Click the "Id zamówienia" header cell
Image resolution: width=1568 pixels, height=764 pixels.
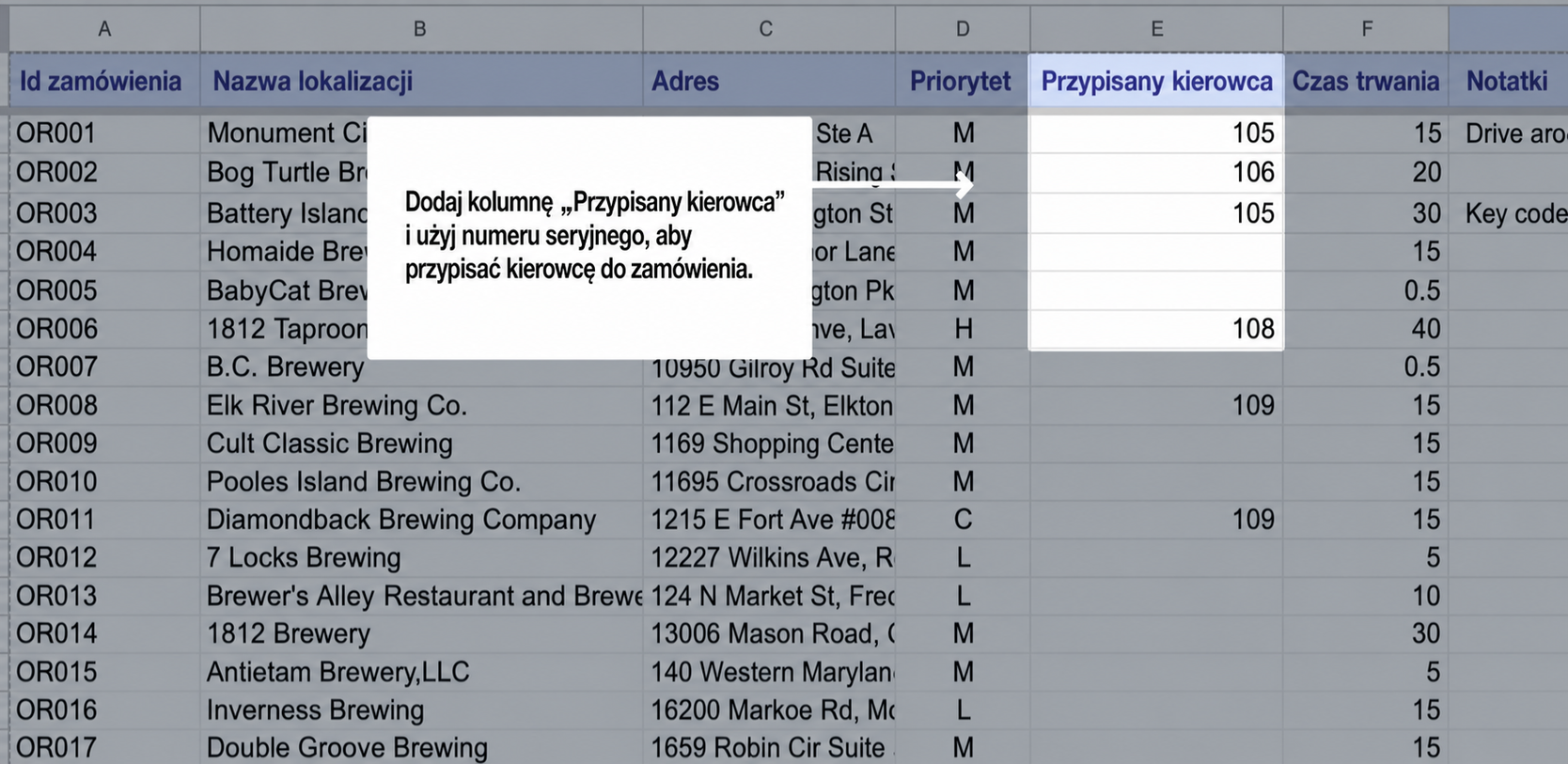coord(104,82)
